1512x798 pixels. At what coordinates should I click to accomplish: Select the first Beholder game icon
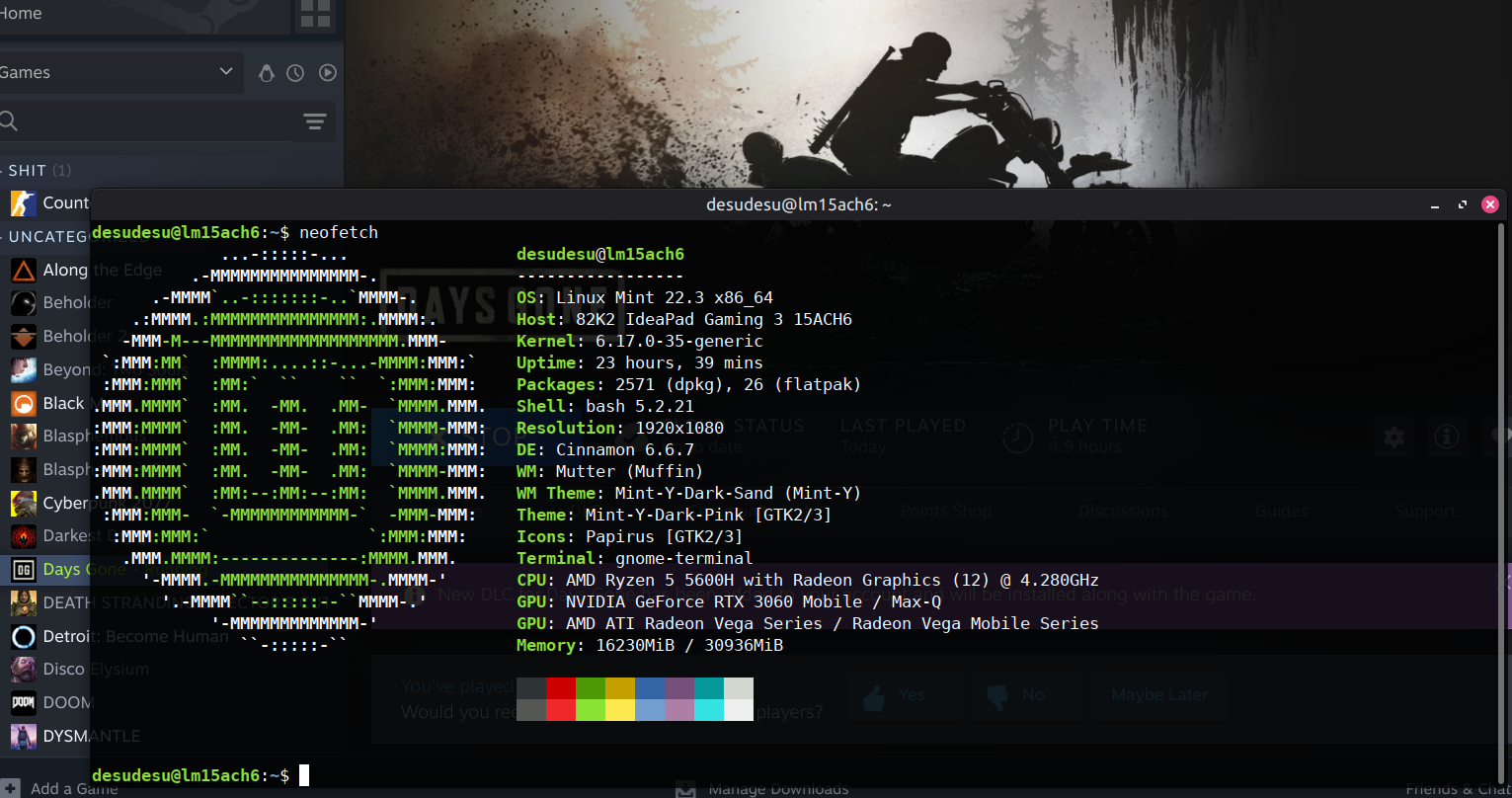24,303
